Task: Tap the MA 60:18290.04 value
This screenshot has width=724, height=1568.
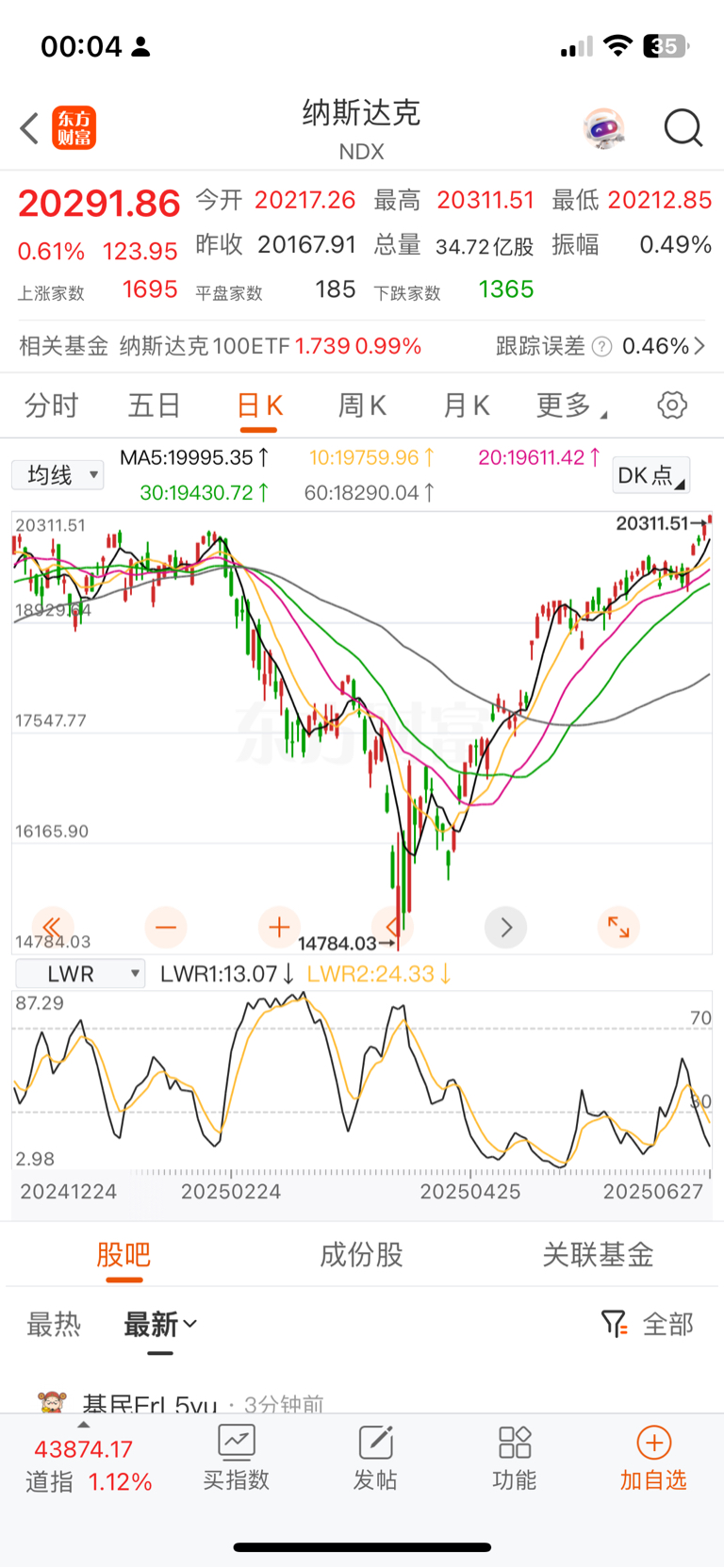Action: (369, 493)
